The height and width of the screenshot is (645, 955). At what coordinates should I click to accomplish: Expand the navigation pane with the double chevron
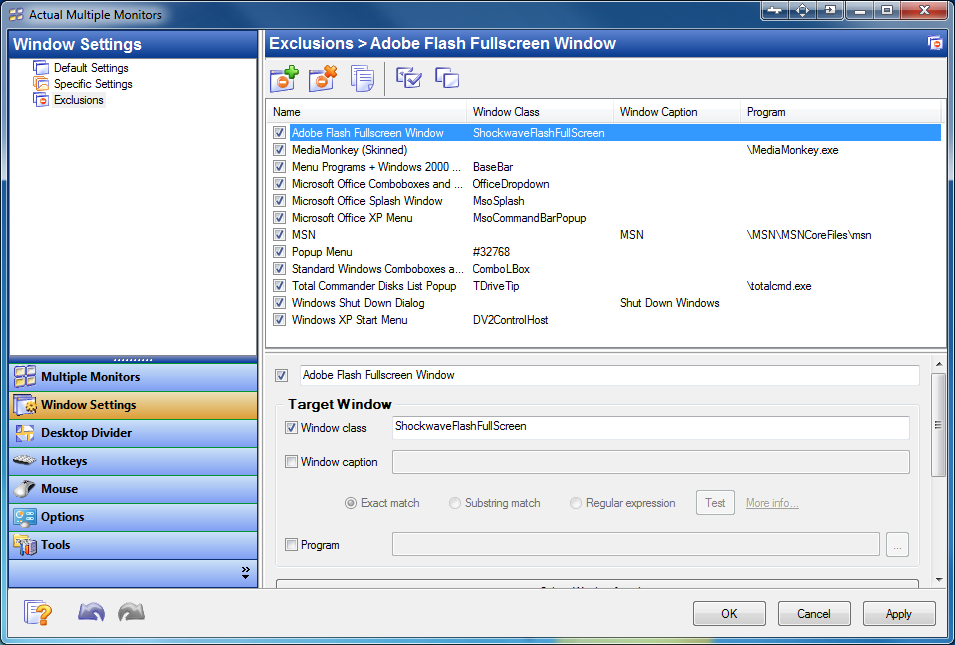pyautogui.click(x=245, y=572)
